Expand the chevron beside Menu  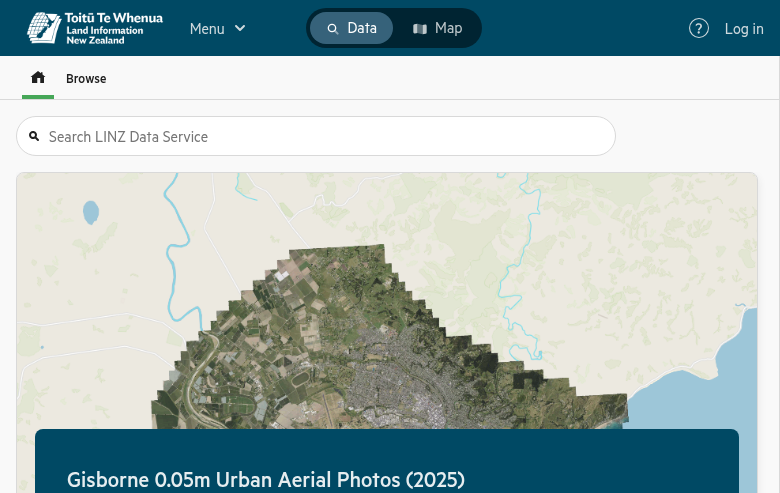click(240, 28)
